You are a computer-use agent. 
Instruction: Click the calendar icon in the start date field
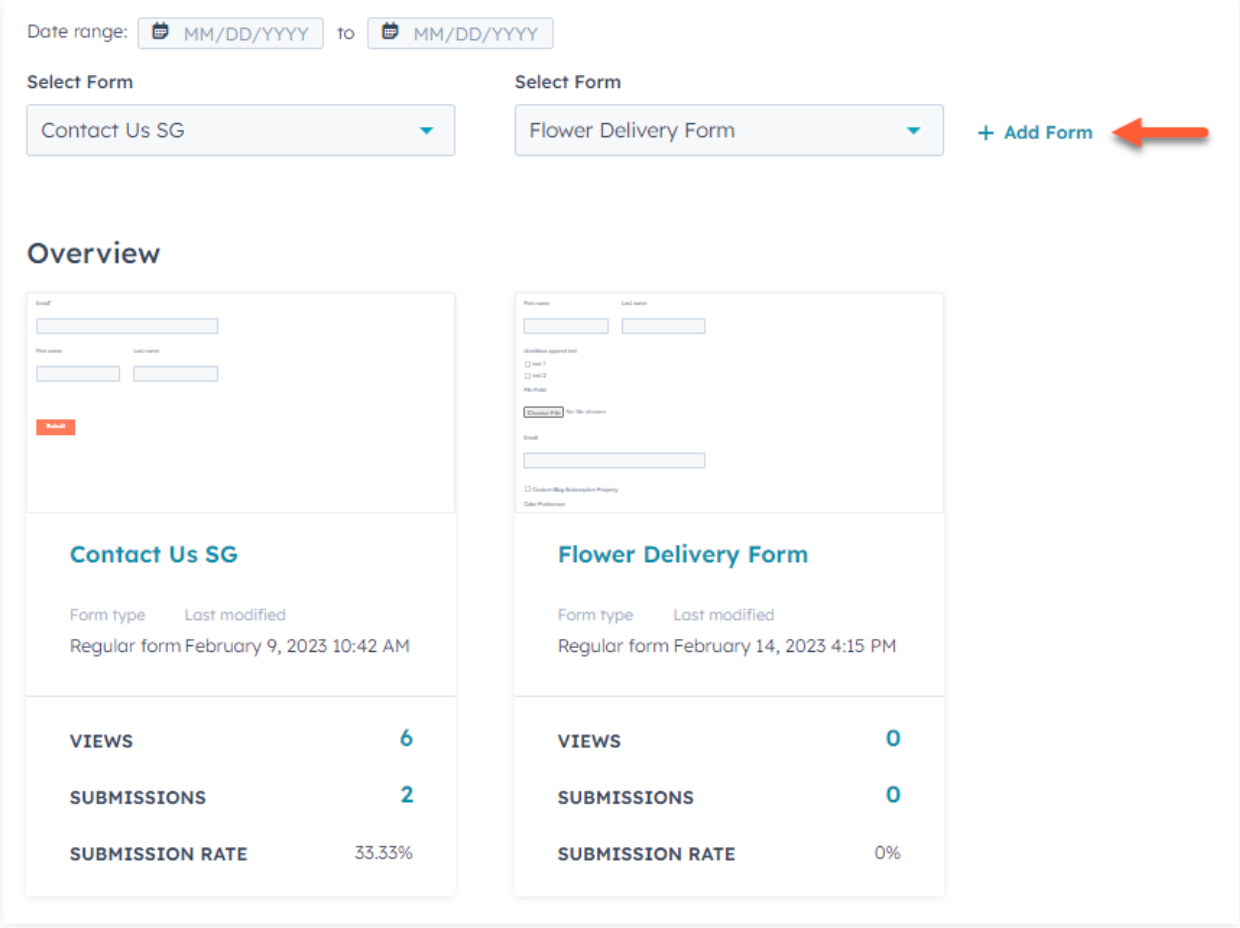[160, 32]
